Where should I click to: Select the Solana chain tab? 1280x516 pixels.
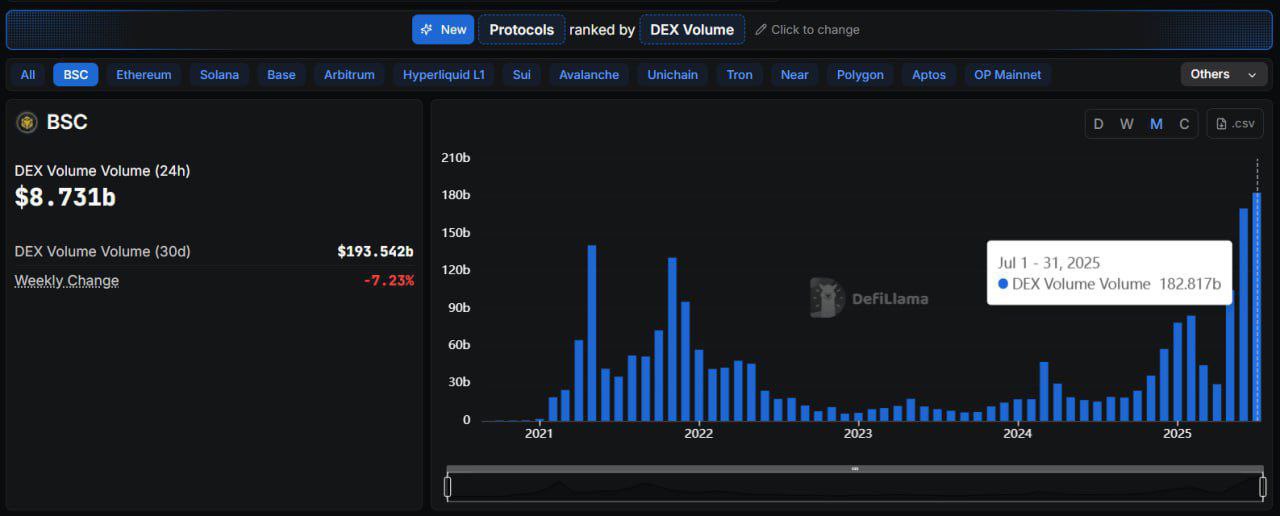(x=220, y=75)
